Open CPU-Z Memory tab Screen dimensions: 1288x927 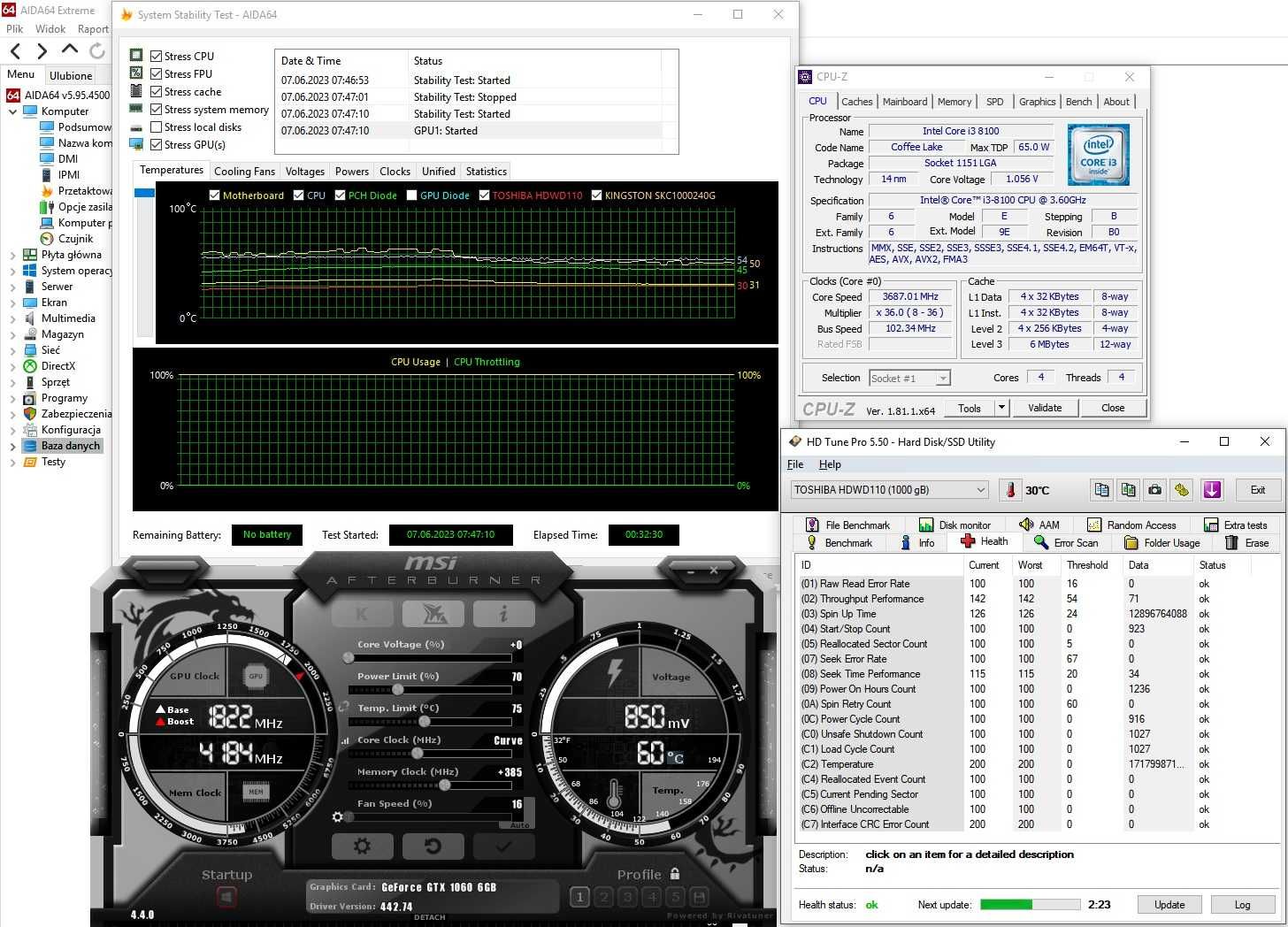click(x=954, y=102)
